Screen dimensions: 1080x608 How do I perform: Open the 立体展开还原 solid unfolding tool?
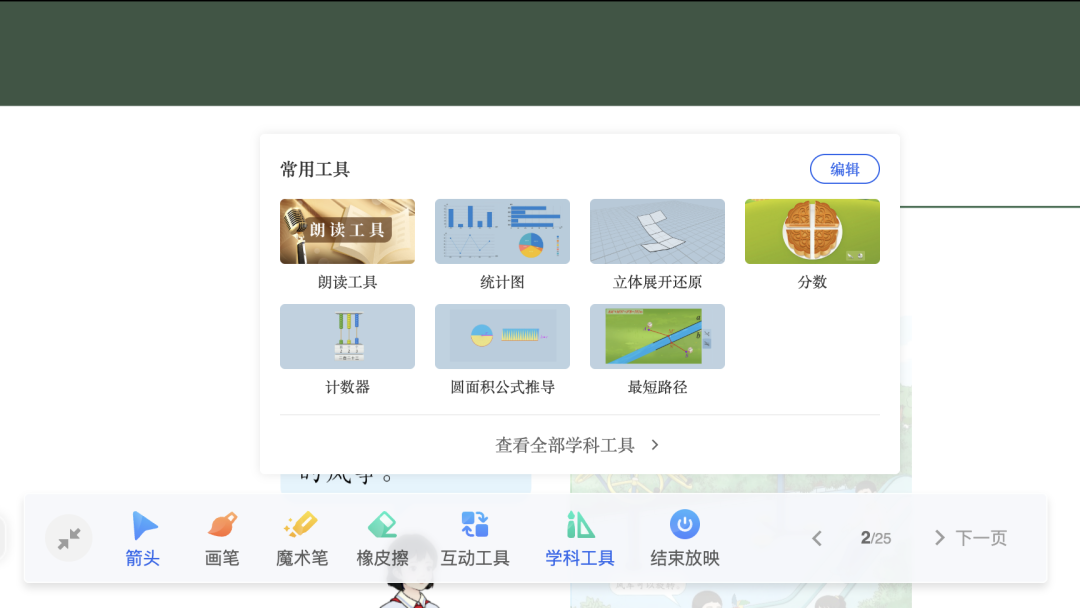tap(657, 231)
